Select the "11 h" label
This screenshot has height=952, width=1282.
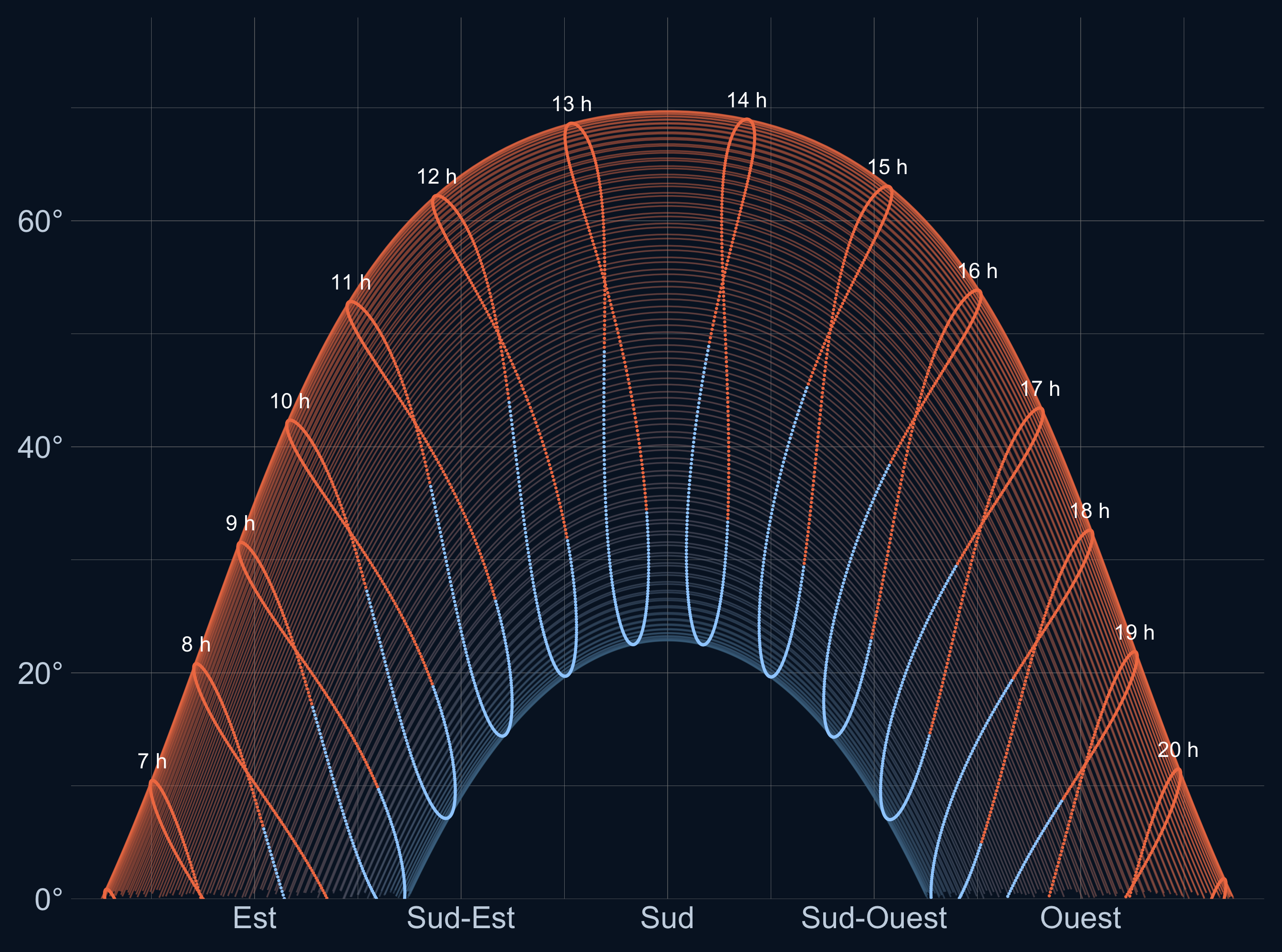click(x=351, y=282)
